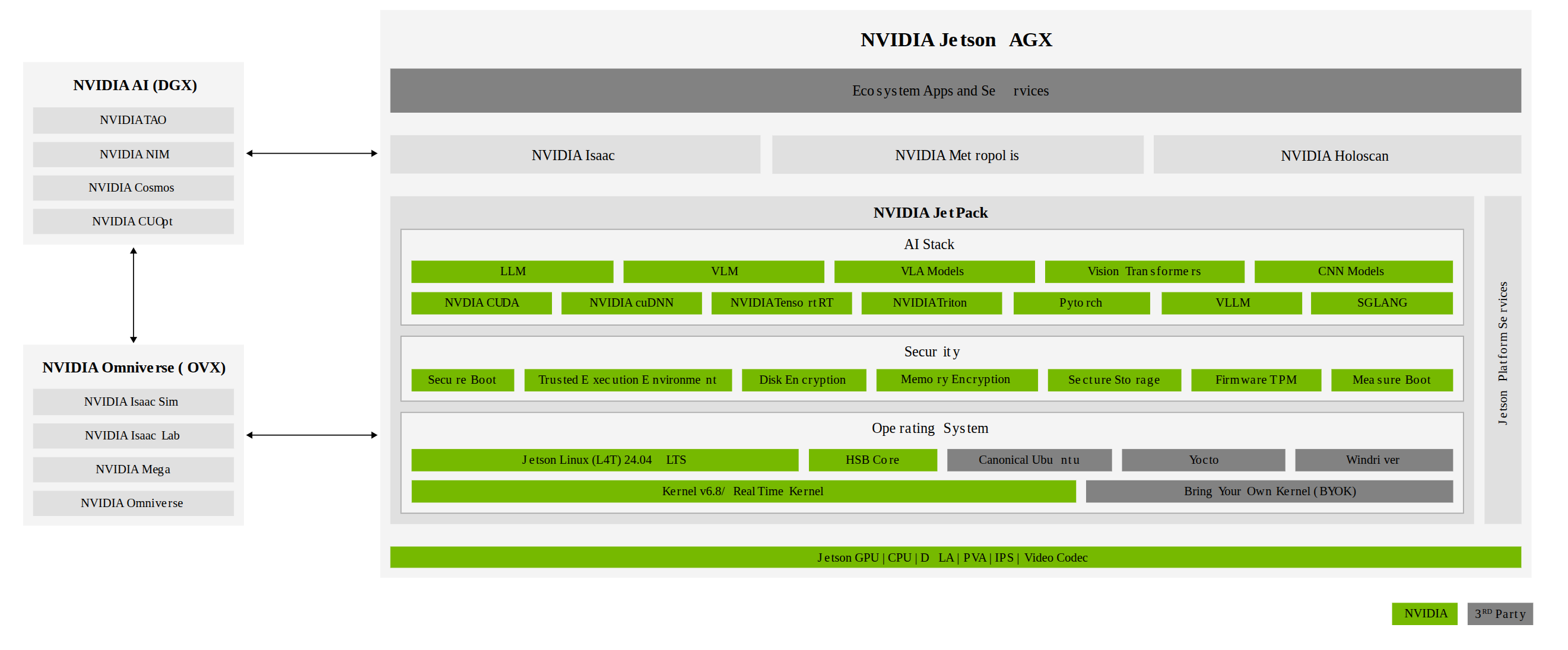1568x650 pixels.
Task: Select the Jetson GPU | CPU | DLA hardware bar
Action: click(956, 557)
